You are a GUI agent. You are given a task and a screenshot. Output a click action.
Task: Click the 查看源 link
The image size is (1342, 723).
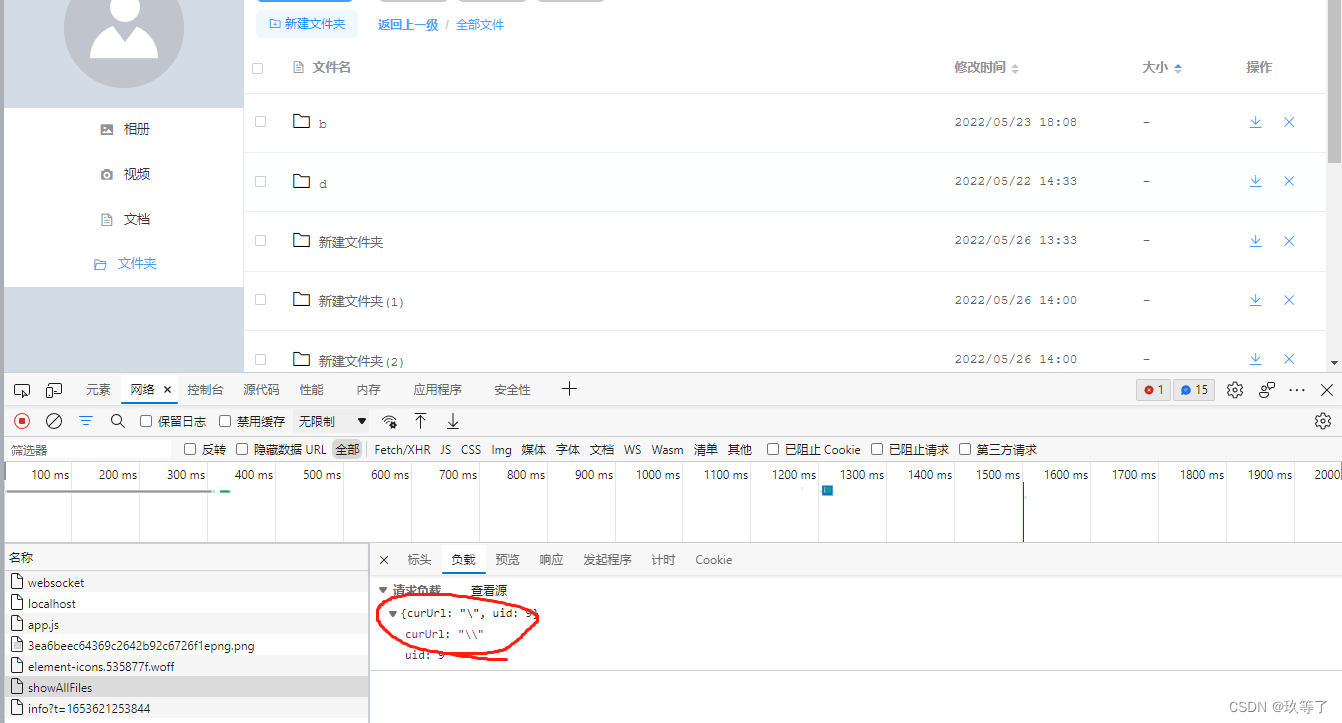pyautogui.click(x=488, y=590)
